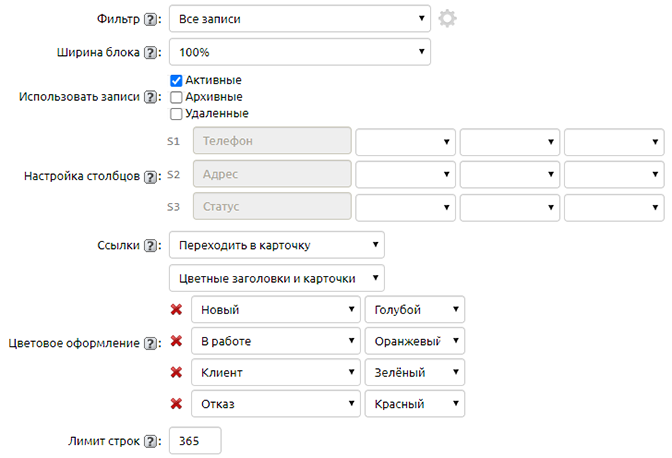Open help icon for Ширина блока

(150, 53)
